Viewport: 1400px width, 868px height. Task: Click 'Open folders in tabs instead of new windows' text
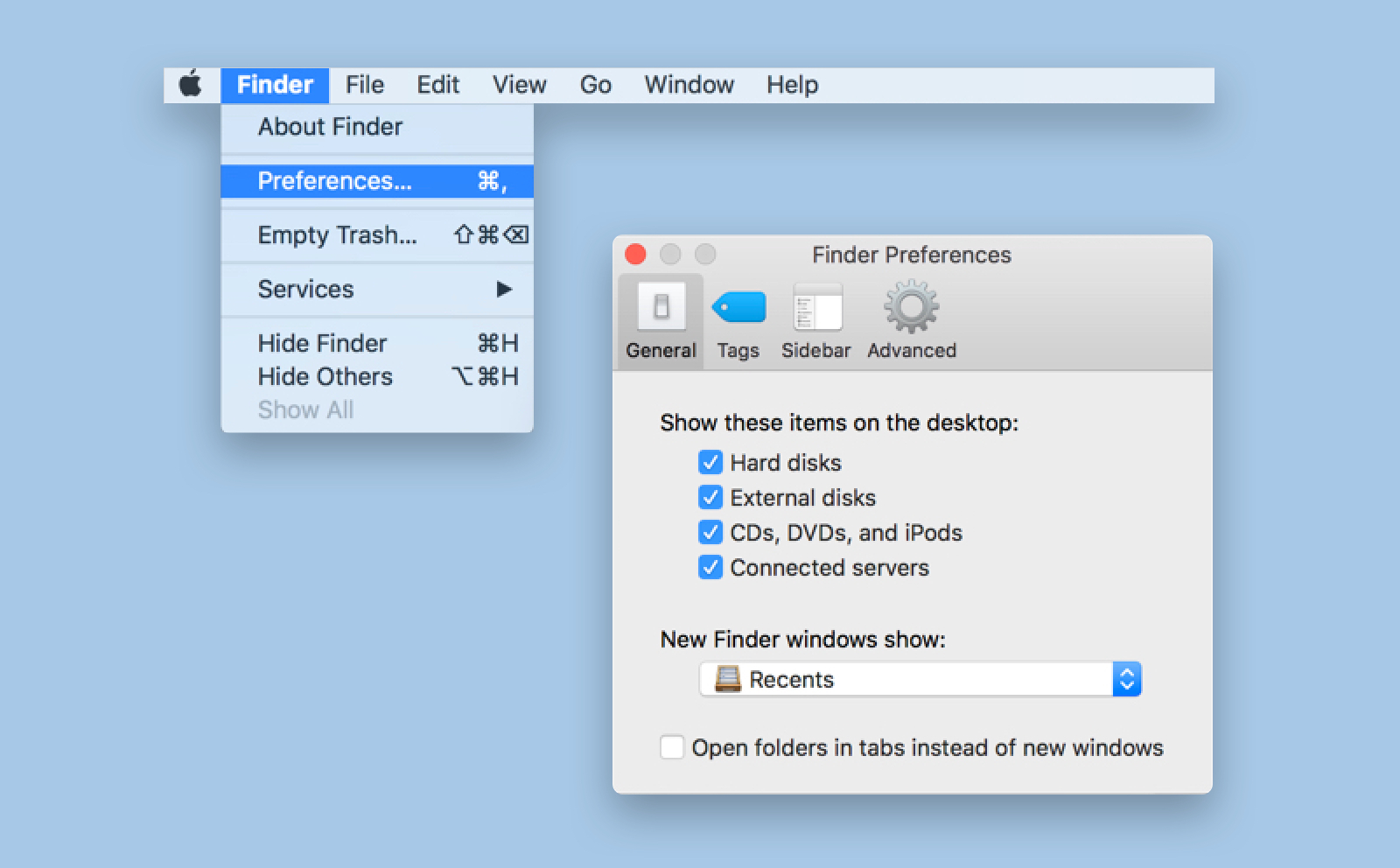[x=927, y=748]
